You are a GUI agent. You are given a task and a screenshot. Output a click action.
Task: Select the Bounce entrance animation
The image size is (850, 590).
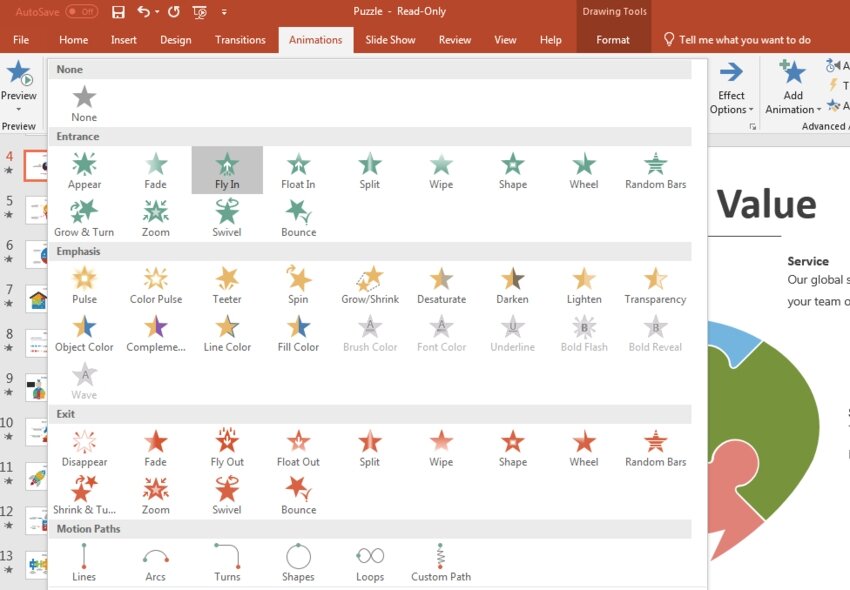298,217
